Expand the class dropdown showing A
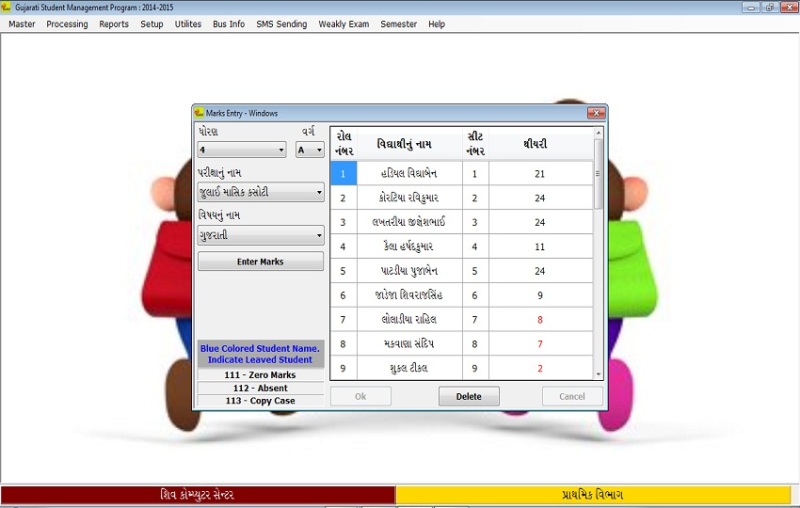This screenshot has width=800, height=508. 310,149
